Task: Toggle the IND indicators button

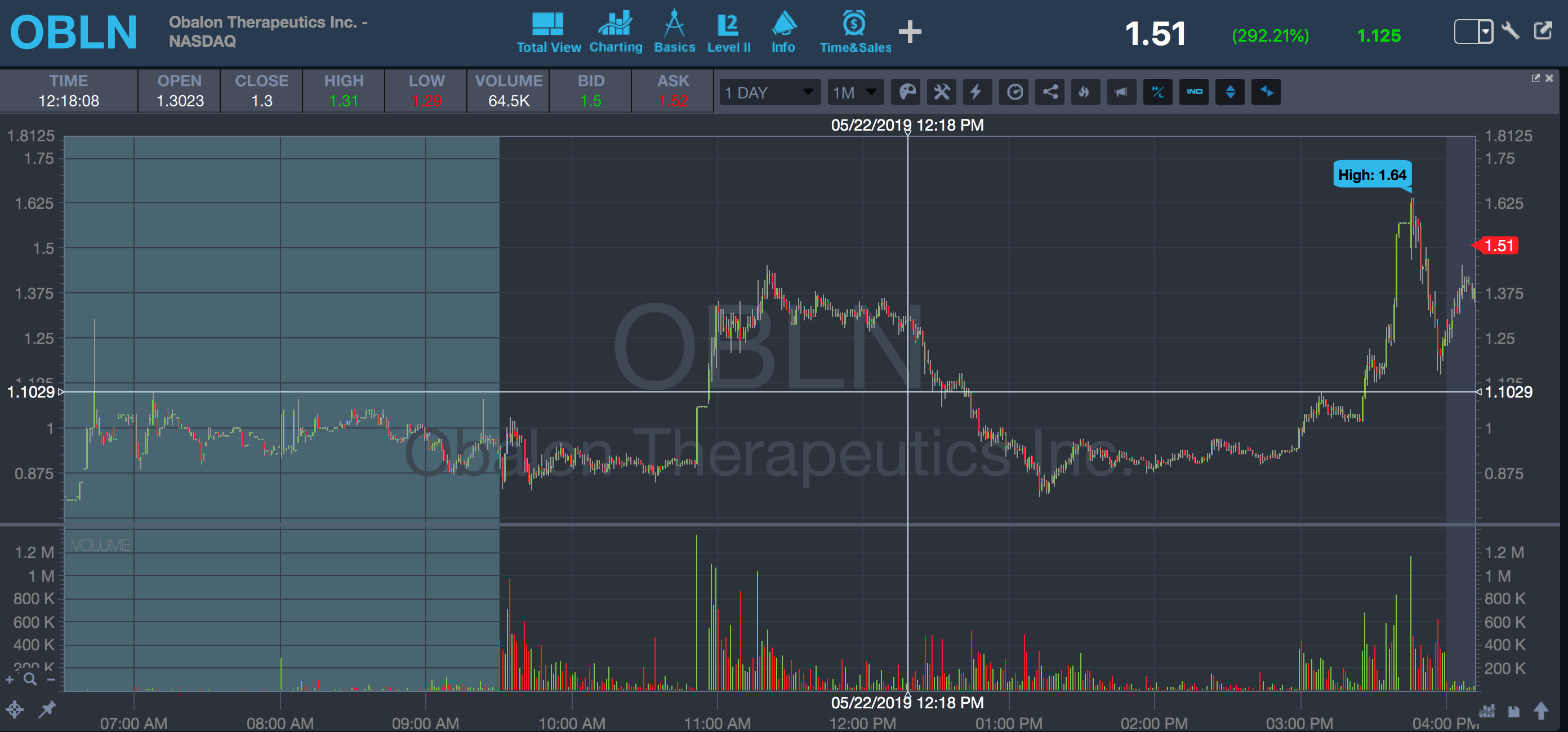Action: 1193,92
